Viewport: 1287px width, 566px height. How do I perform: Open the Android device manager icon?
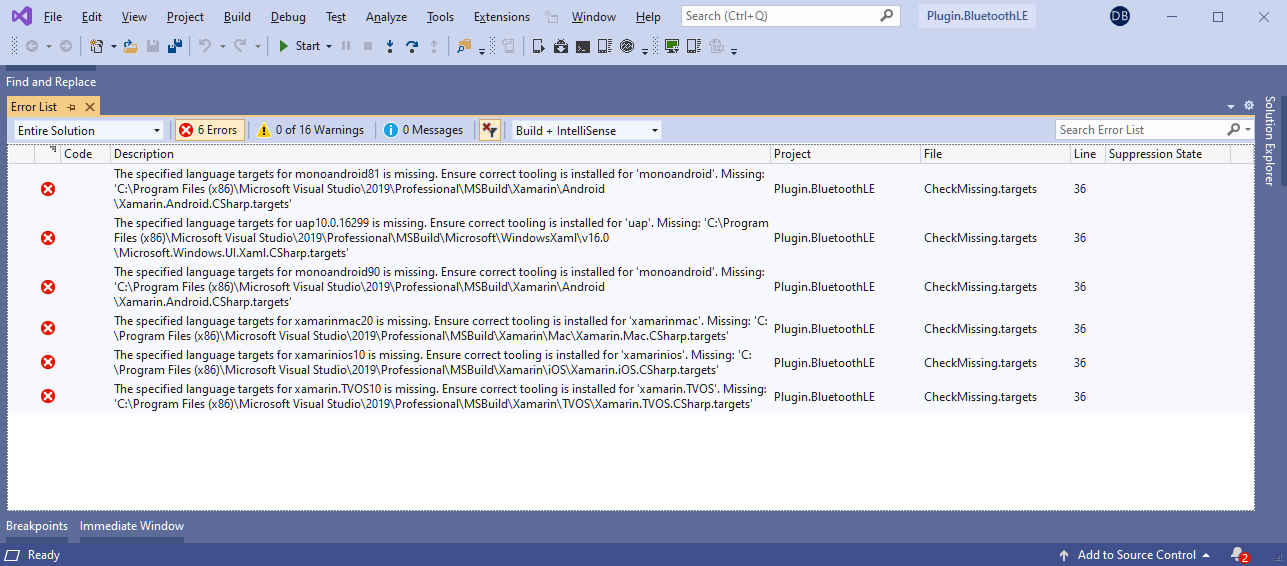(539, 46)
